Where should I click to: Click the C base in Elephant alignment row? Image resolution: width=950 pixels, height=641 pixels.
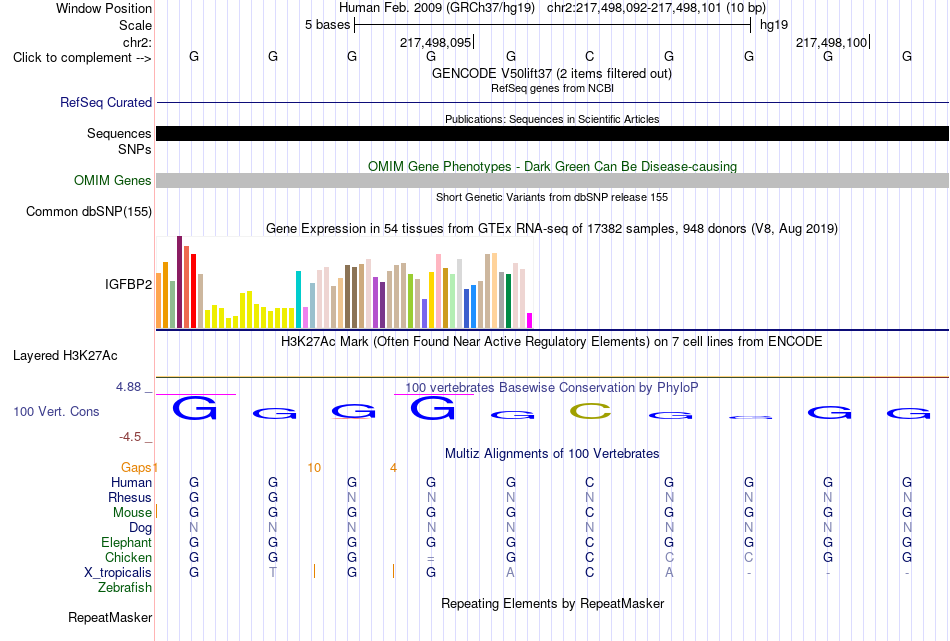(x=590, y=542)
